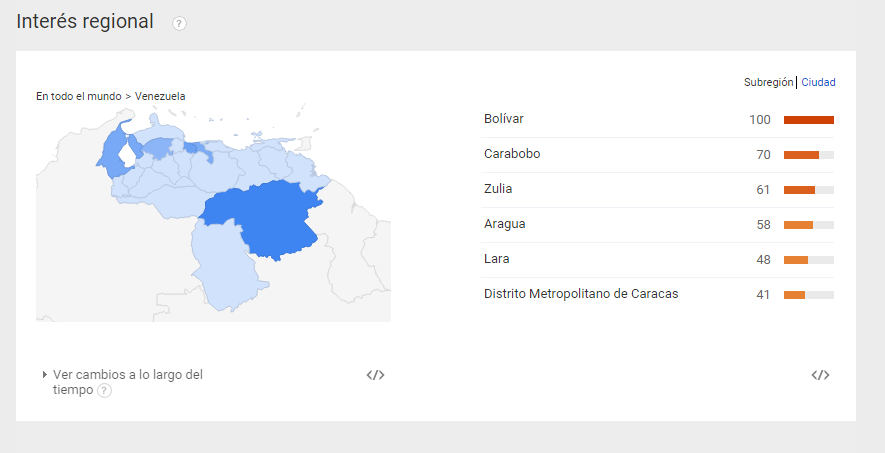Click the embed code icon below the region list
885x453 pixels.
(820, 375)
